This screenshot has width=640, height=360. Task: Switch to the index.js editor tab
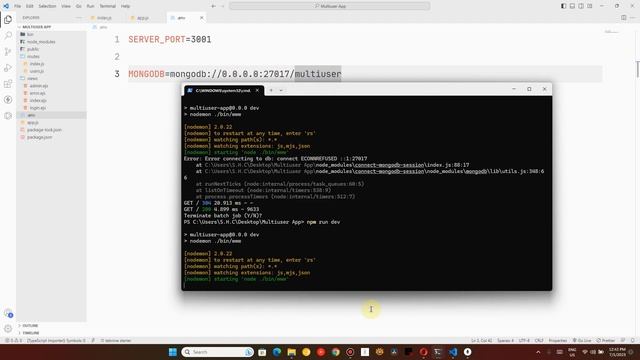[x=105, y=18]
